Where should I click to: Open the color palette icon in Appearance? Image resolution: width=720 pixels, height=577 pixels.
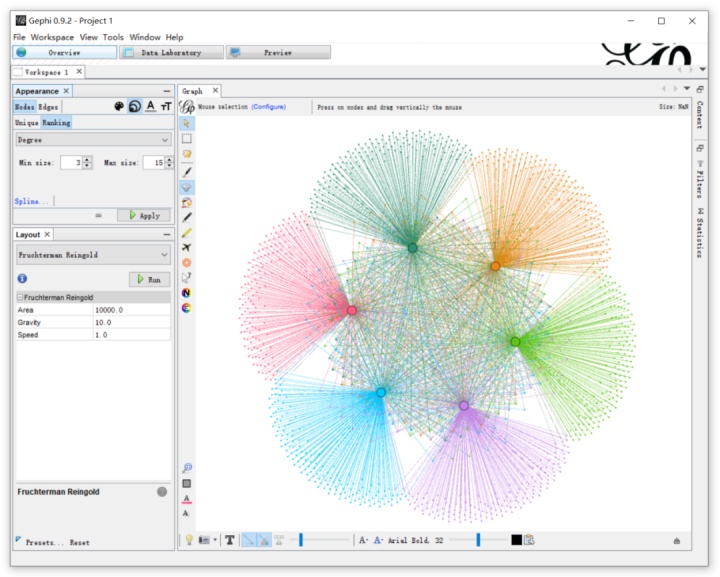(119, 106)
